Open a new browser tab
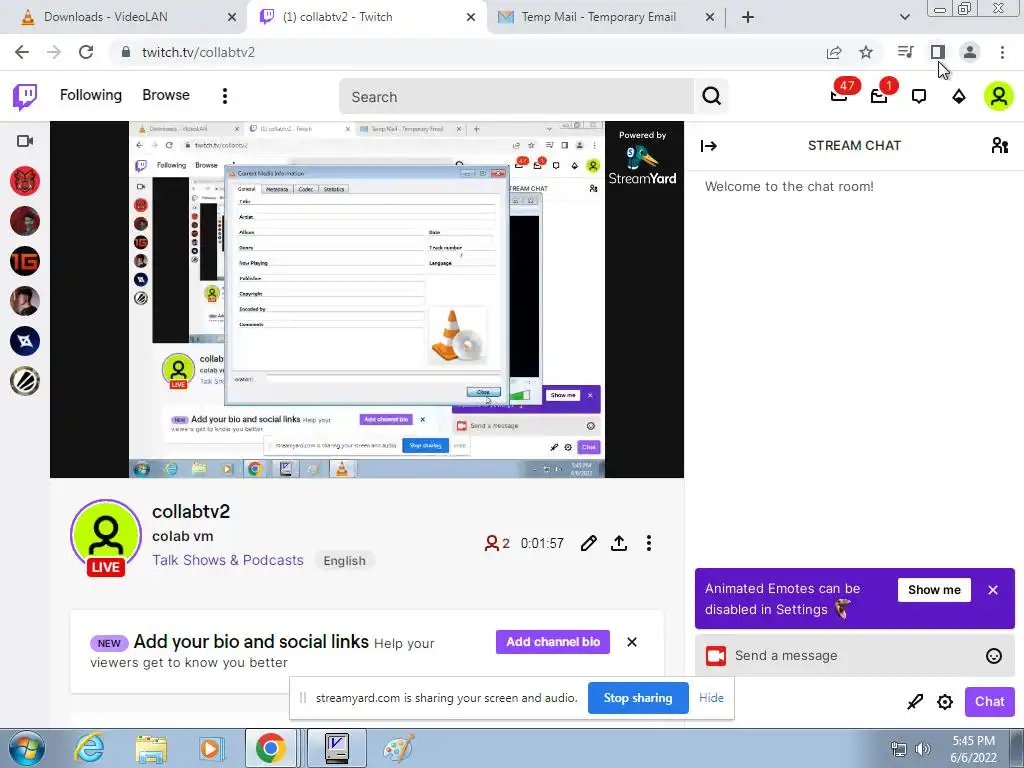This screenshot has width=1024, height=768. click(x=748, y=17)
